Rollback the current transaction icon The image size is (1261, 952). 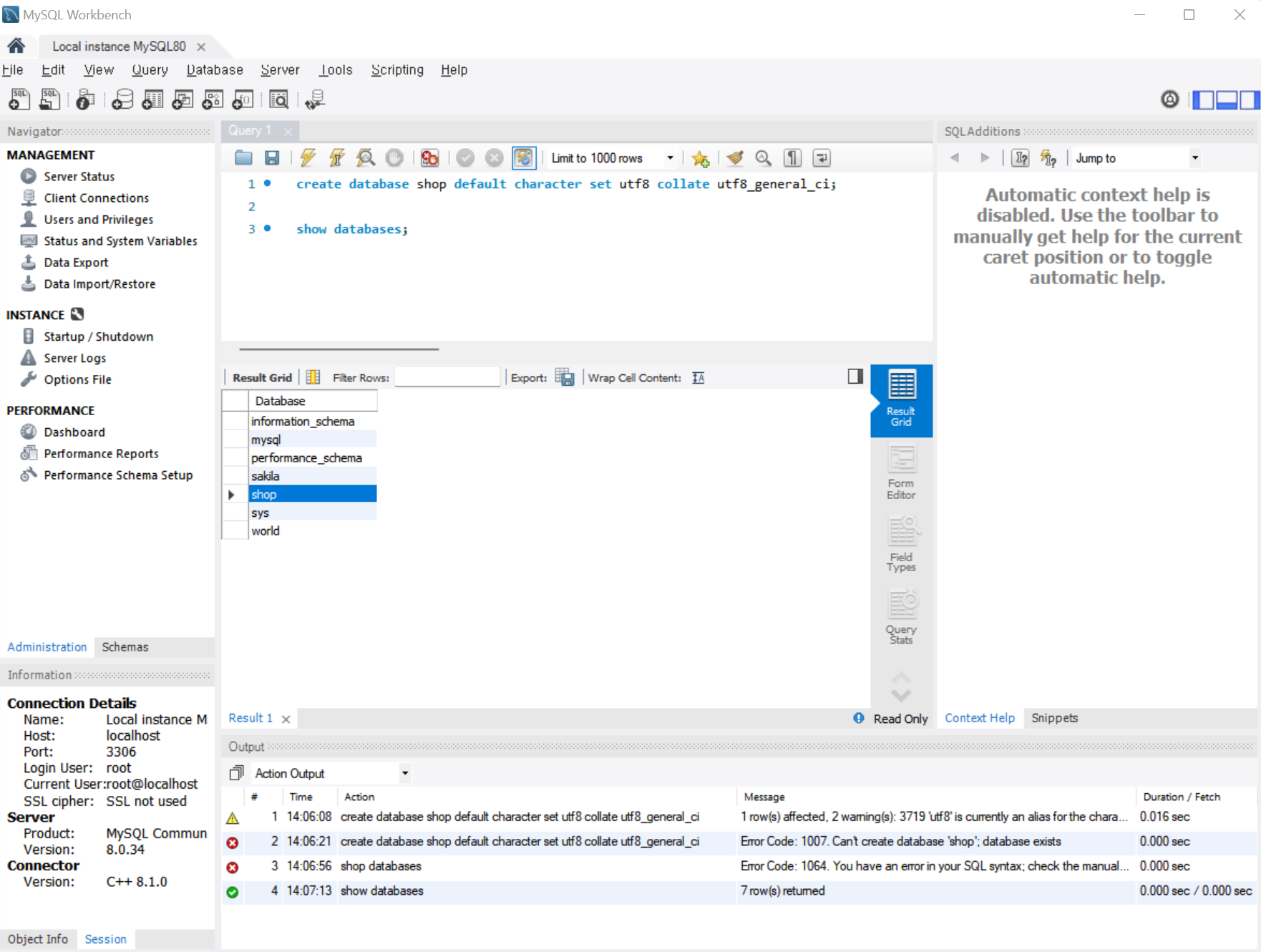pyautogui.click(x=494, y=158)
